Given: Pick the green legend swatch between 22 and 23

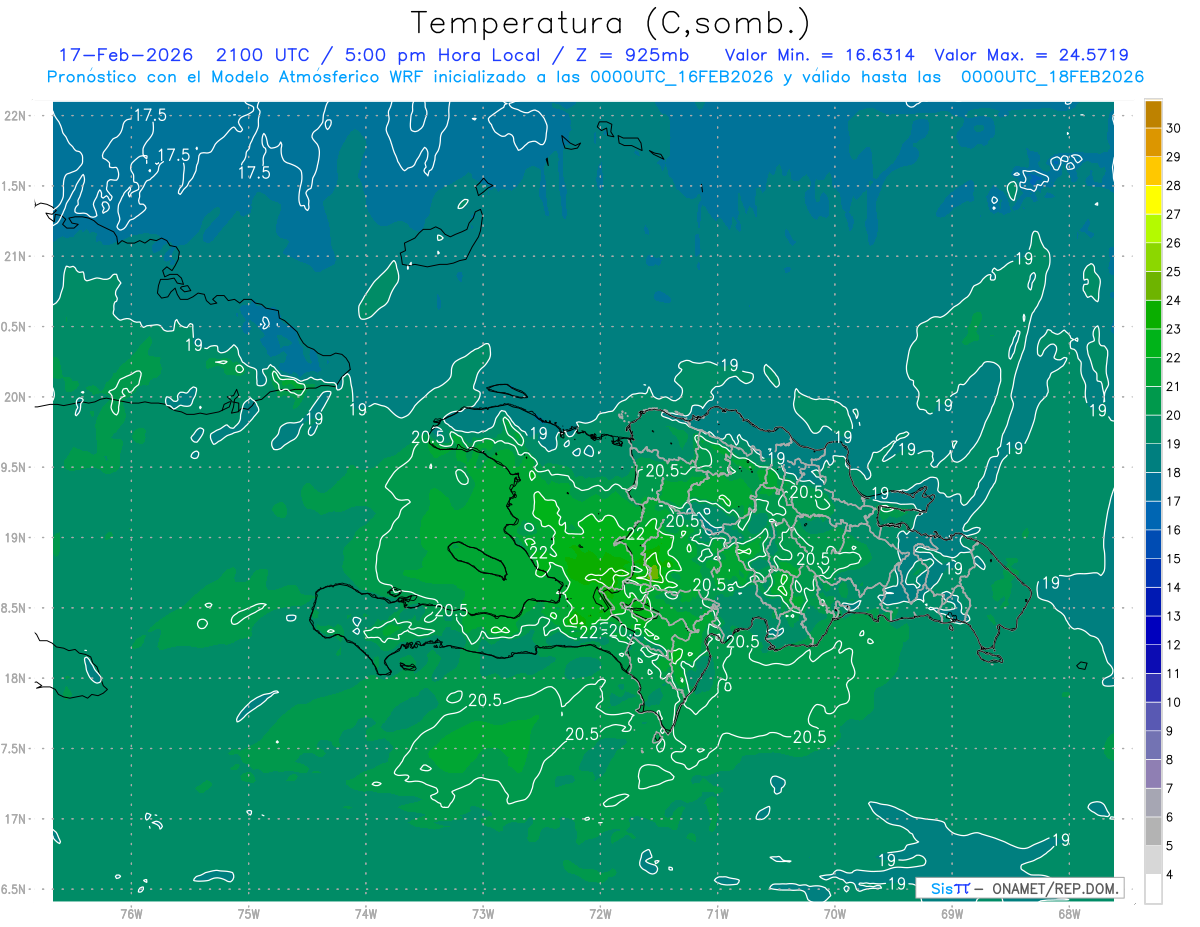Looking at the screenshot, I should (x=1153, y=344).
